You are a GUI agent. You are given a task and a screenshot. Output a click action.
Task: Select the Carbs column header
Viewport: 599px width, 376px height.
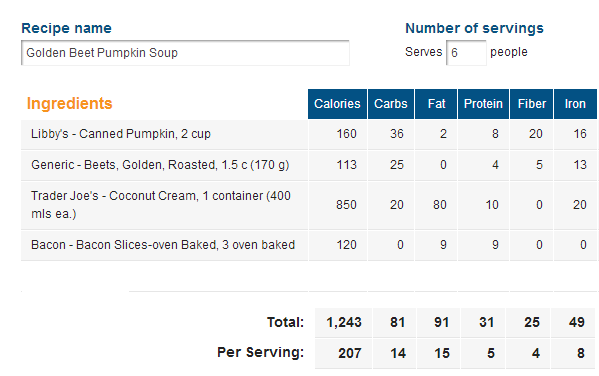[x=391, y=104]
